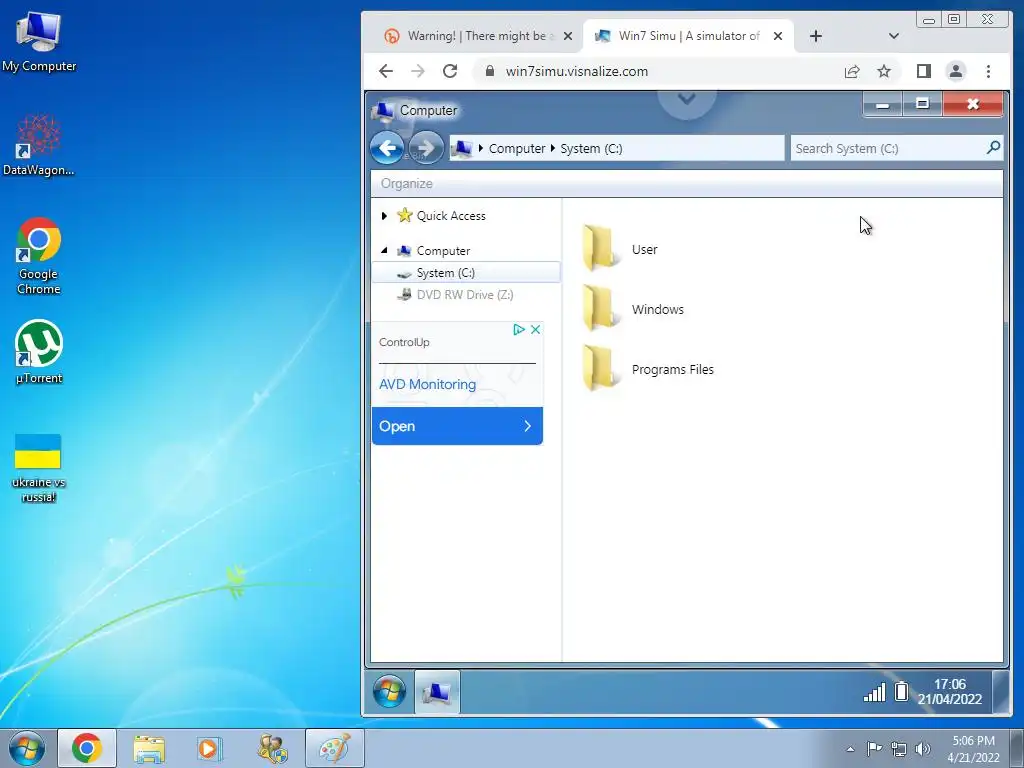Select System (C:) in navigation tree
The width and height of the screenshot is (1024, 768).
[466, 272]
